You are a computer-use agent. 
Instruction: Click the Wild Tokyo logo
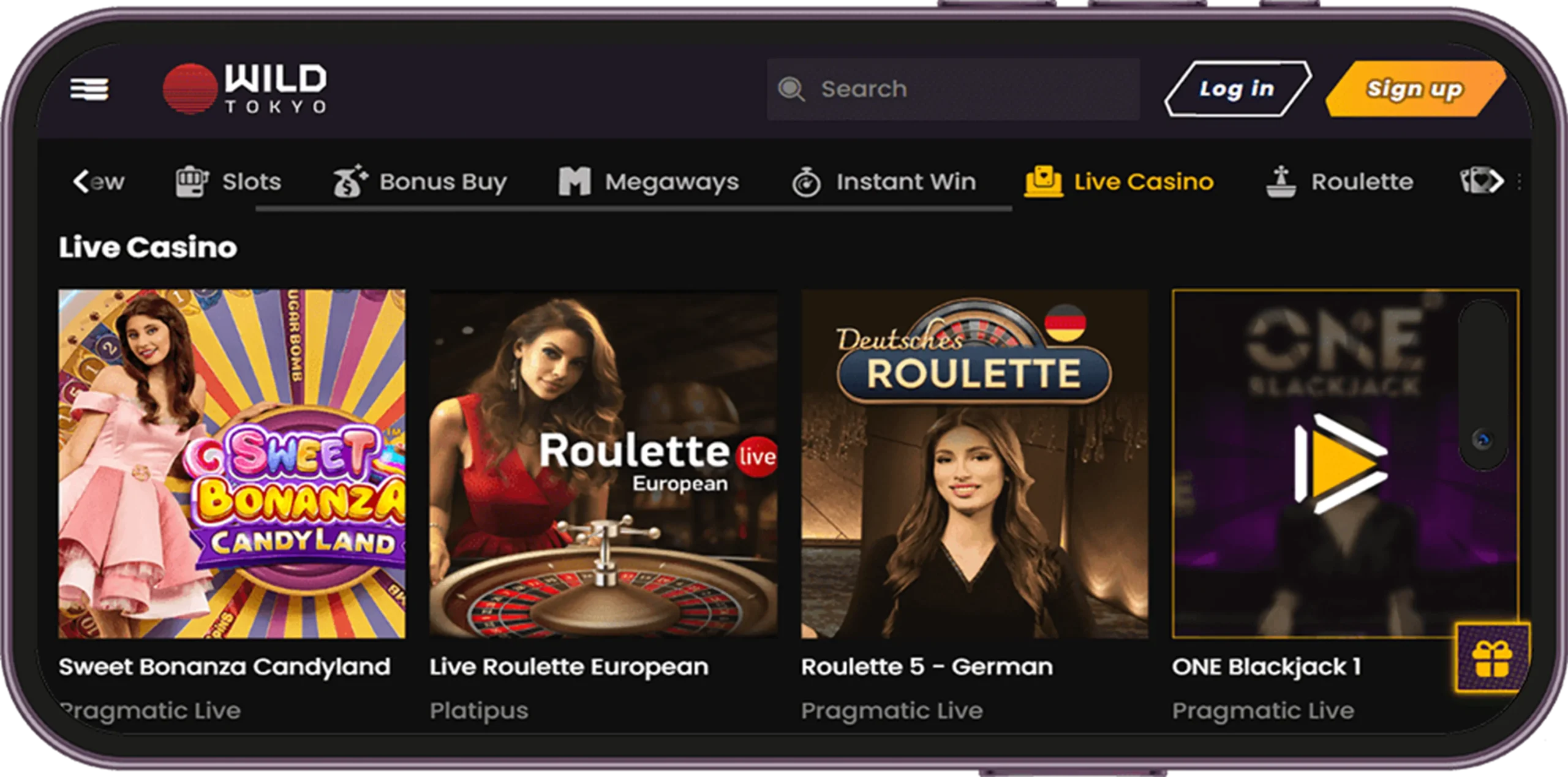click(245, 89)
